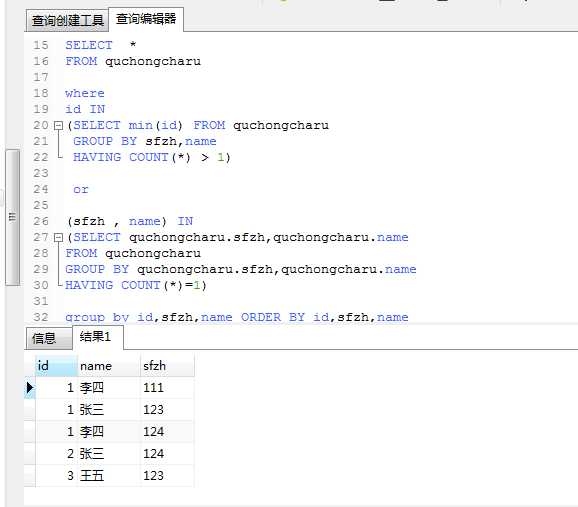The width and height of the screenshot is (578, 507).
Task: Click the sfzh column header
Action: 167,366
